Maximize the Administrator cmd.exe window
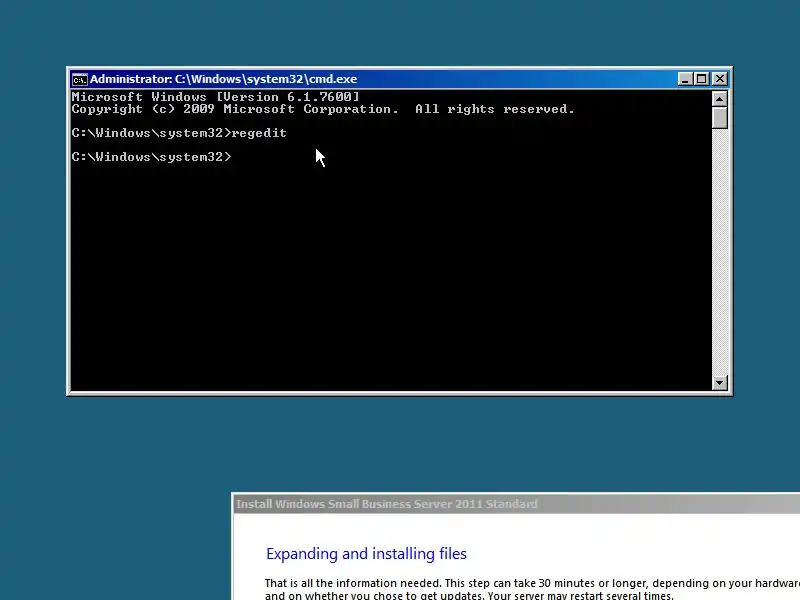Image resolution: width=800 pixels, height=600 pixels. click(x=702, y=79)
